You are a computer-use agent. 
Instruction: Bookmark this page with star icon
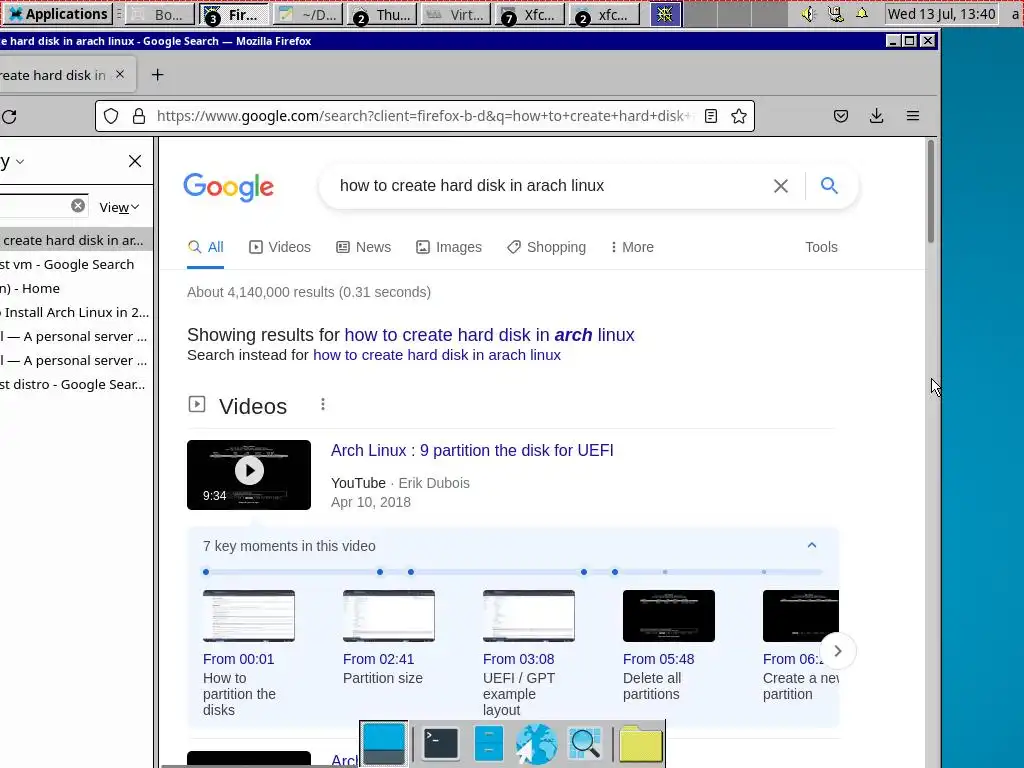tap(739, 116)
